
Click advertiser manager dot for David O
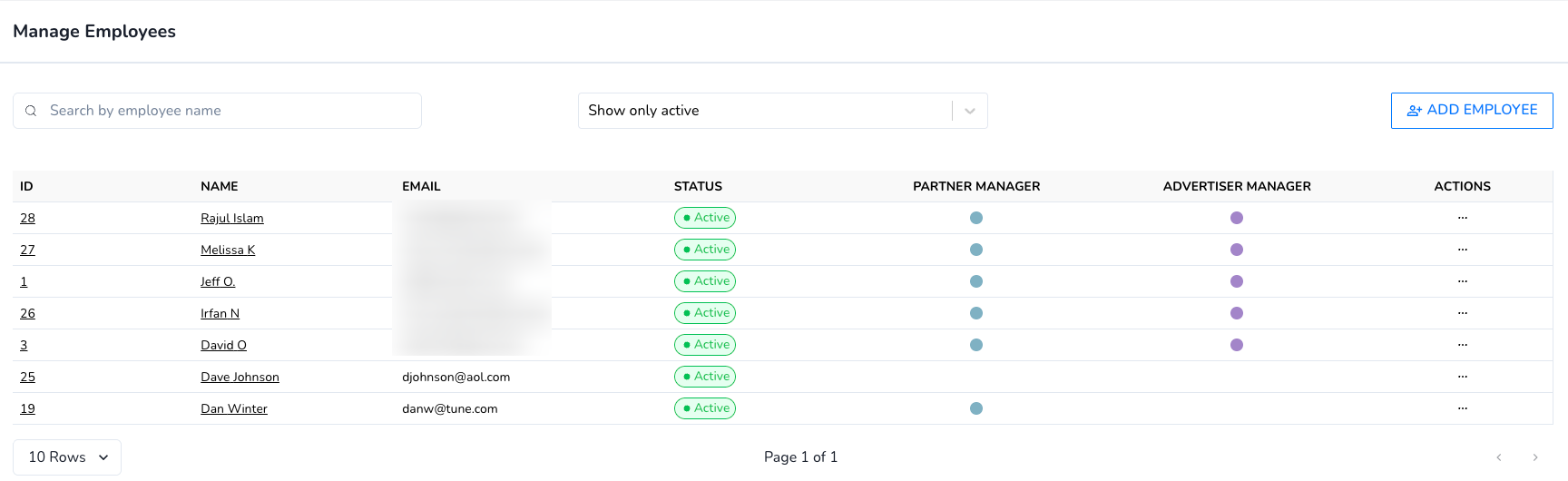1237,345
